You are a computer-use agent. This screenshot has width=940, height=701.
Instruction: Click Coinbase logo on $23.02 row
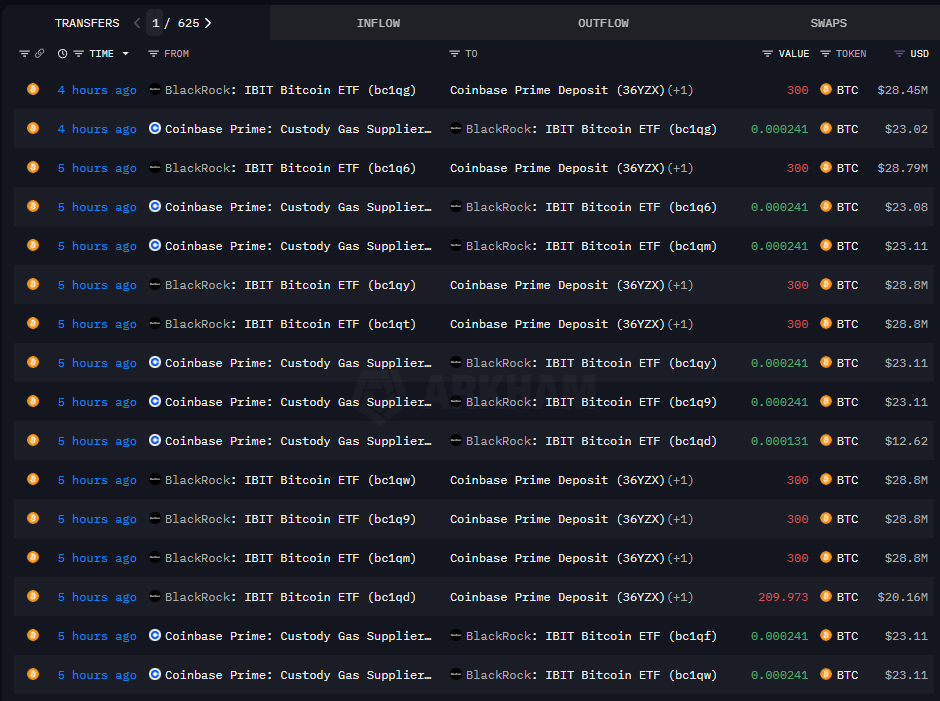155,128
